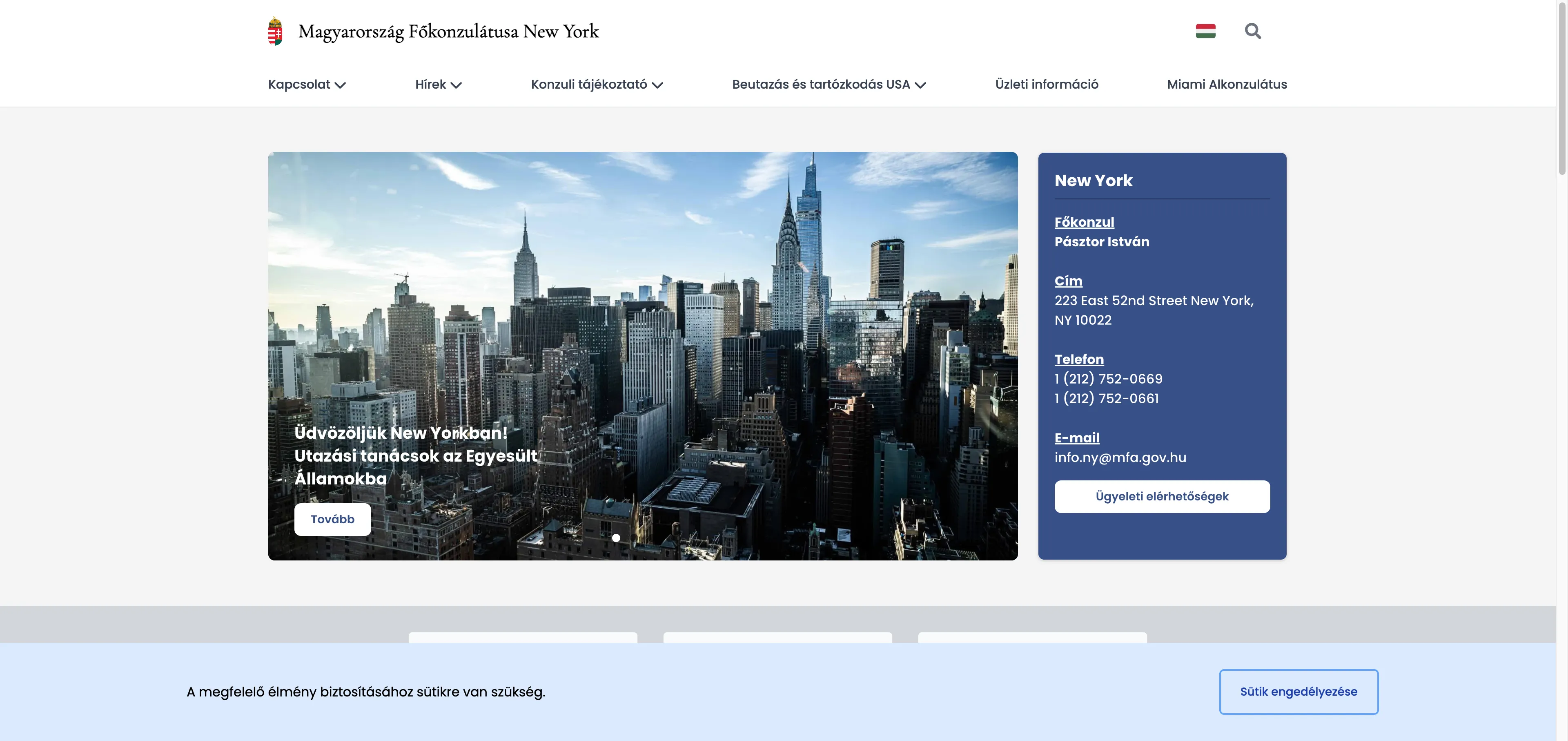1568x741 pixels.
Task: Click the email info.ny@mfa.gov.hu
Action: [x=1120, y=457]
